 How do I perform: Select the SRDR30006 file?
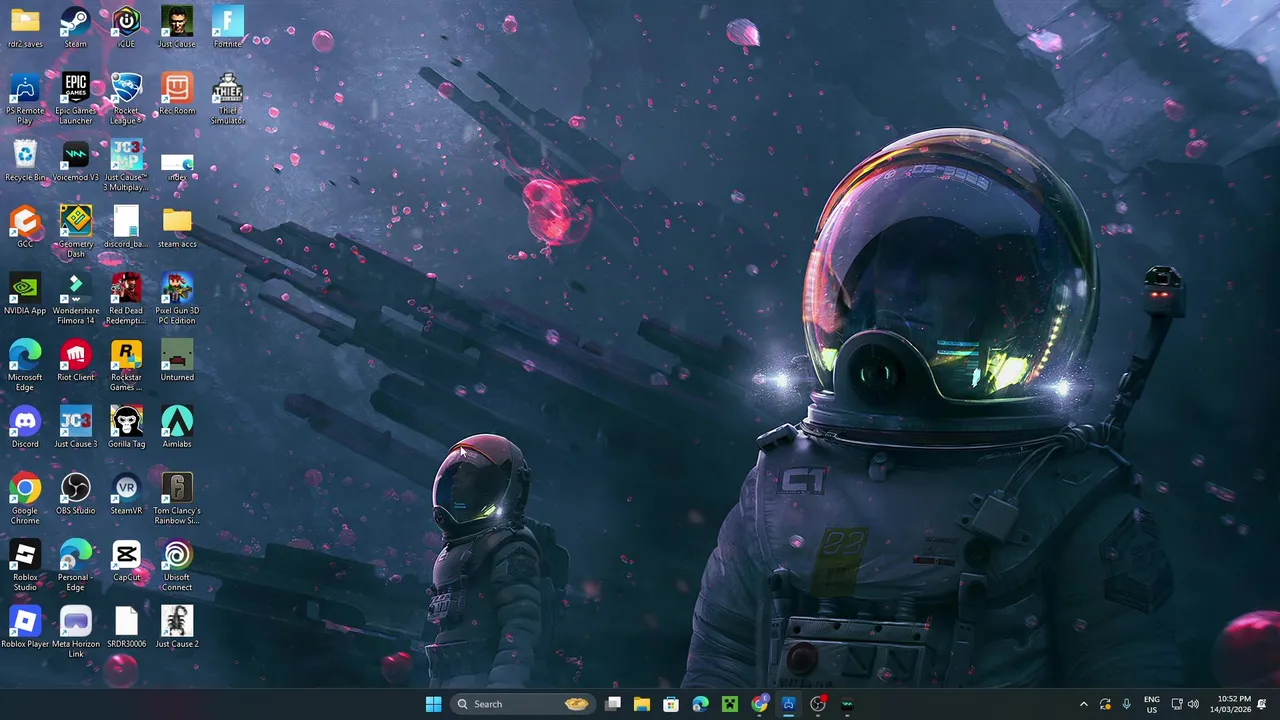[126, 628]
